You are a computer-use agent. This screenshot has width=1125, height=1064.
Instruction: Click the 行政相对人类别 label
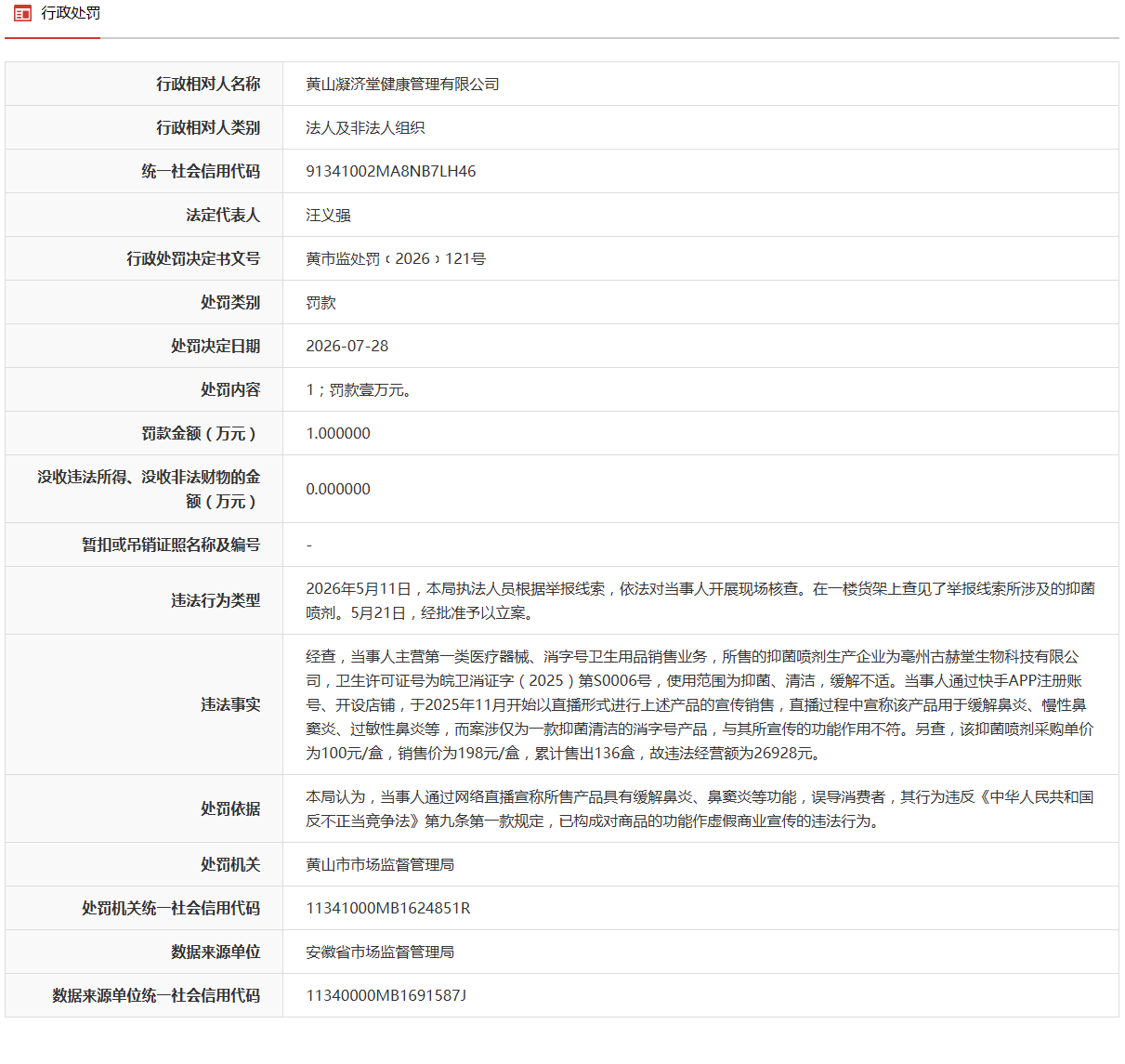pyautogui.click(x=208, y=127)
